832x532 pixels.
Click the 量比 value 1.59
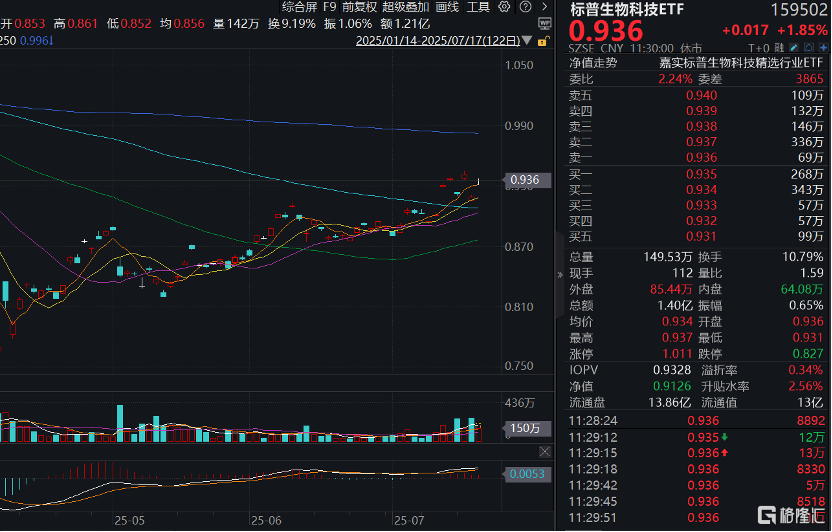click(812, 273)
